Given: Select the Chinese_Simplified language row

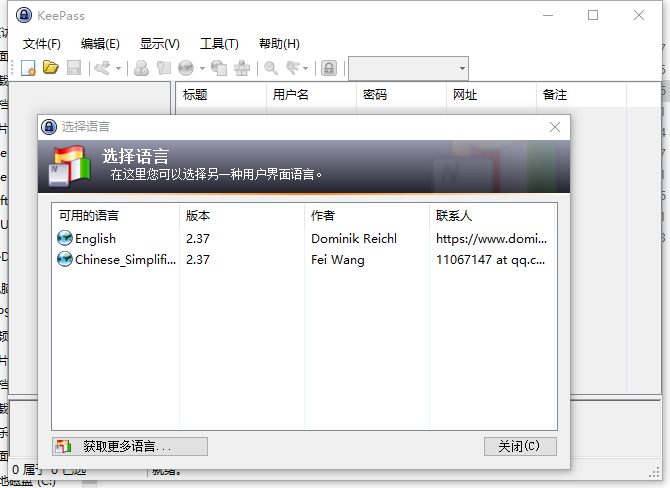Looking at the screenshot, I should click(x=304, y=259).
